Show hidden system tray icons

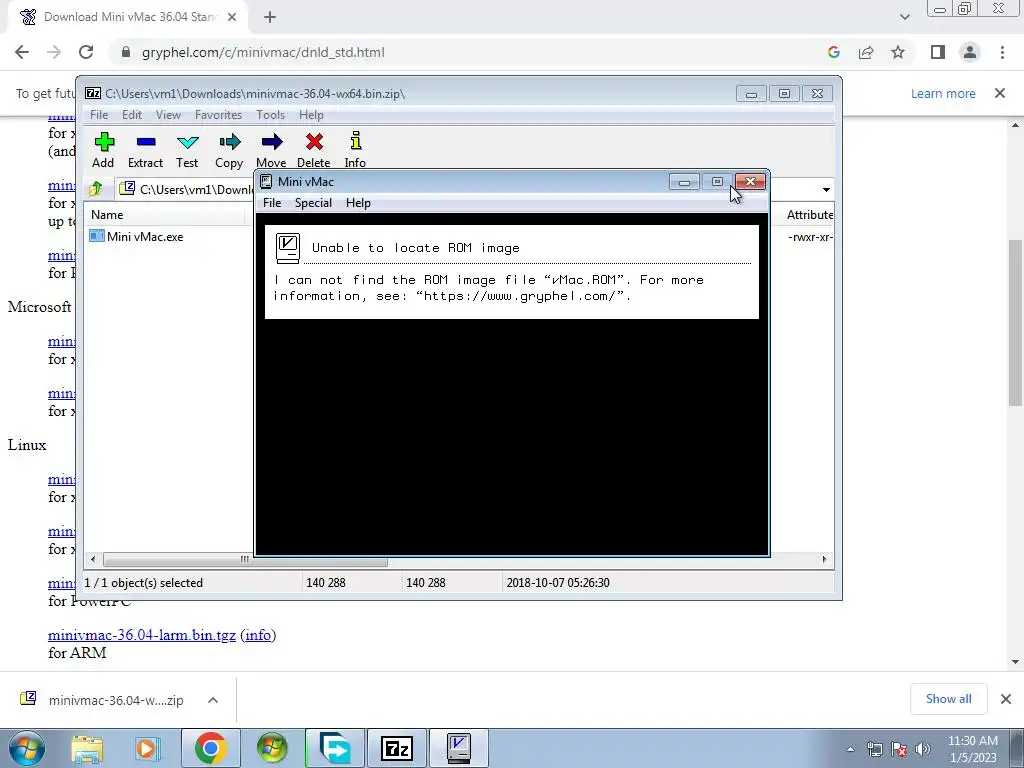pyautogui.click(x=850, y=749)
